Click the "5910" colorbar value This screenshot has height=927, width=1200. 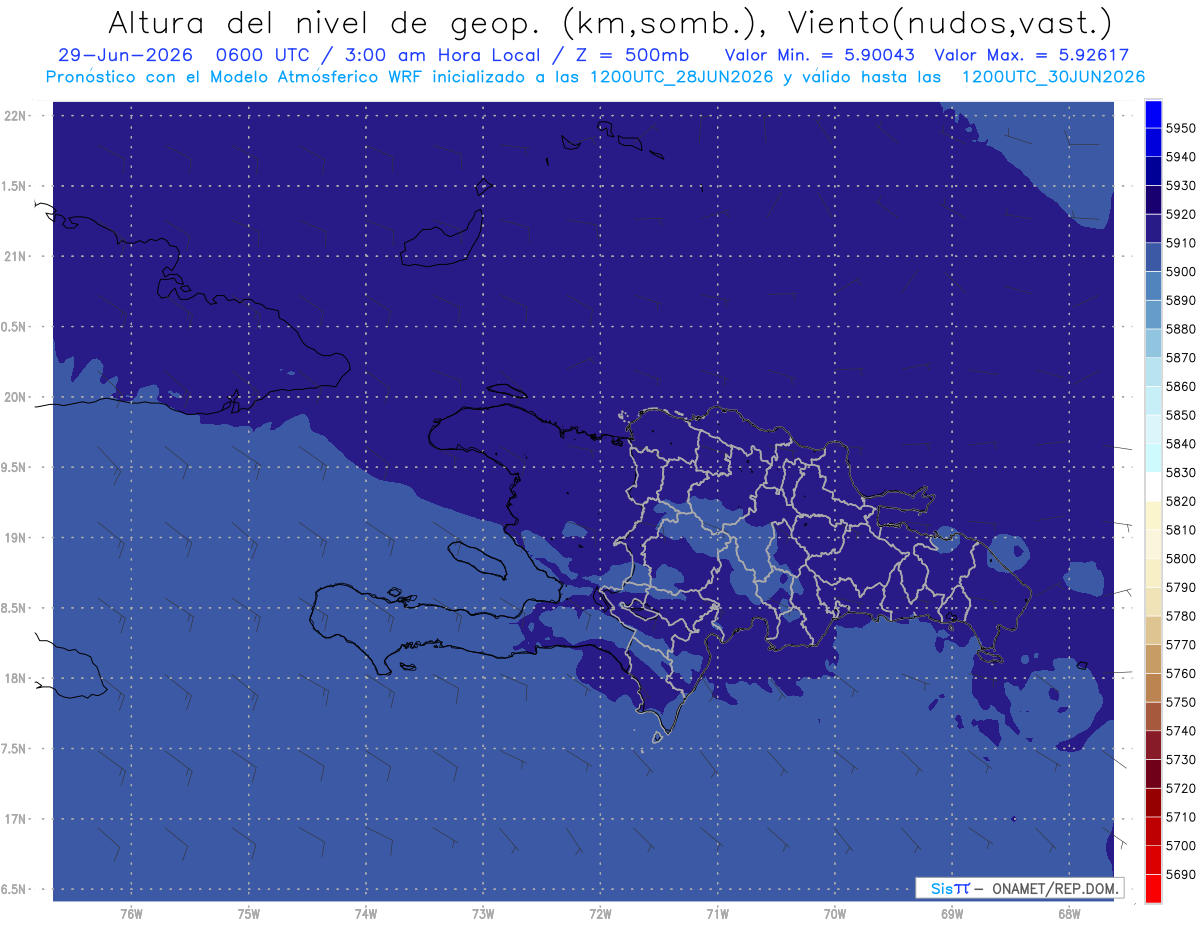[1180, 243]
